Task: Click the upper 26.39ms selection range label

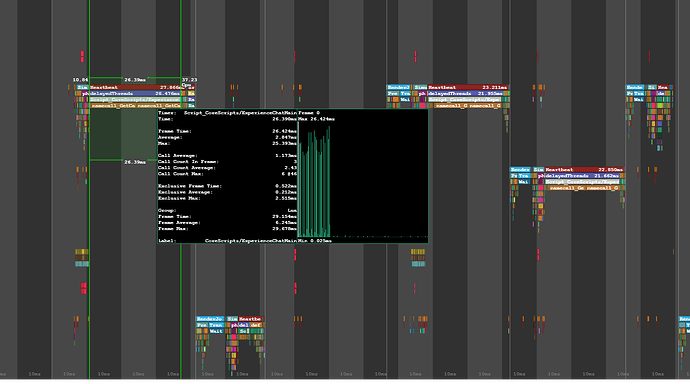Action: pyautogui.click(x=135, y=80)
